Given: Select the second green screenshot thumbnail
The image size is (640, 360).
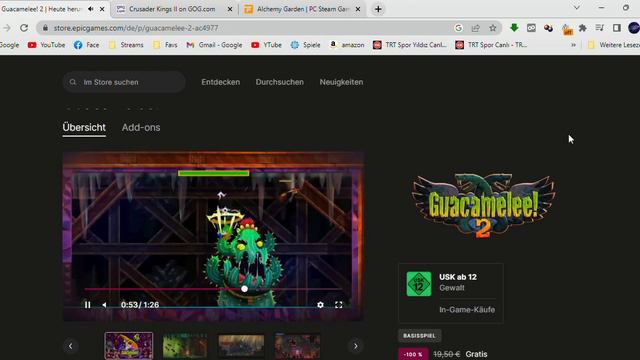Looking at the screenshot, I should click(185, 346).
